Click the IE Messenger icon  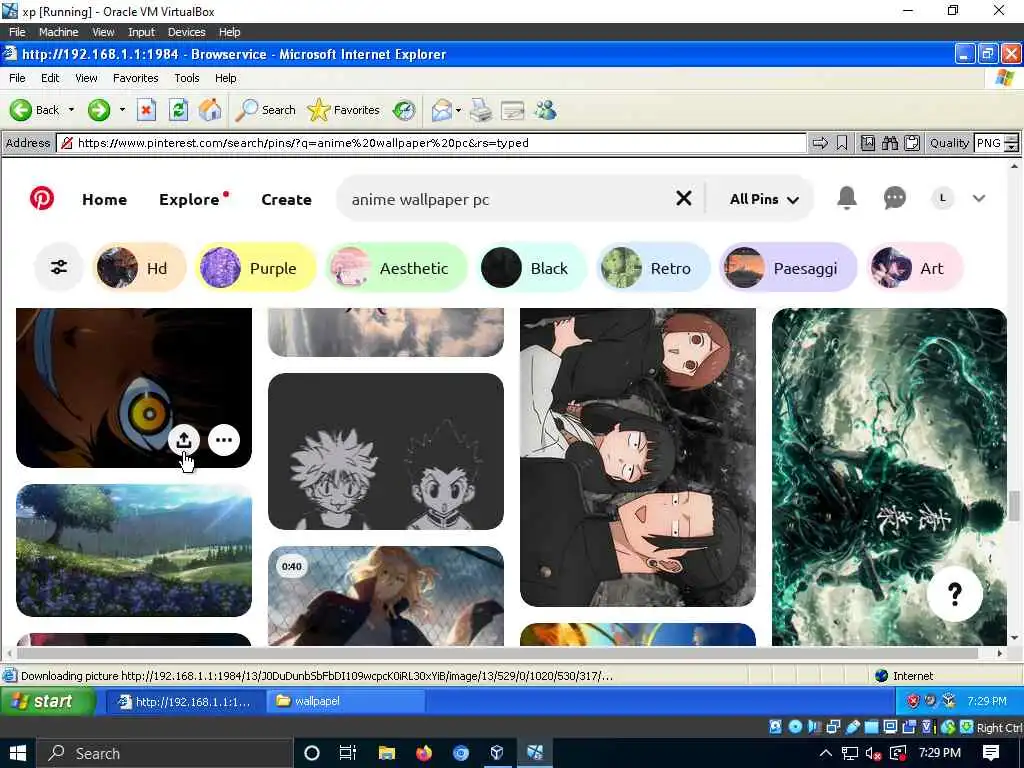(x=545, y=110)
